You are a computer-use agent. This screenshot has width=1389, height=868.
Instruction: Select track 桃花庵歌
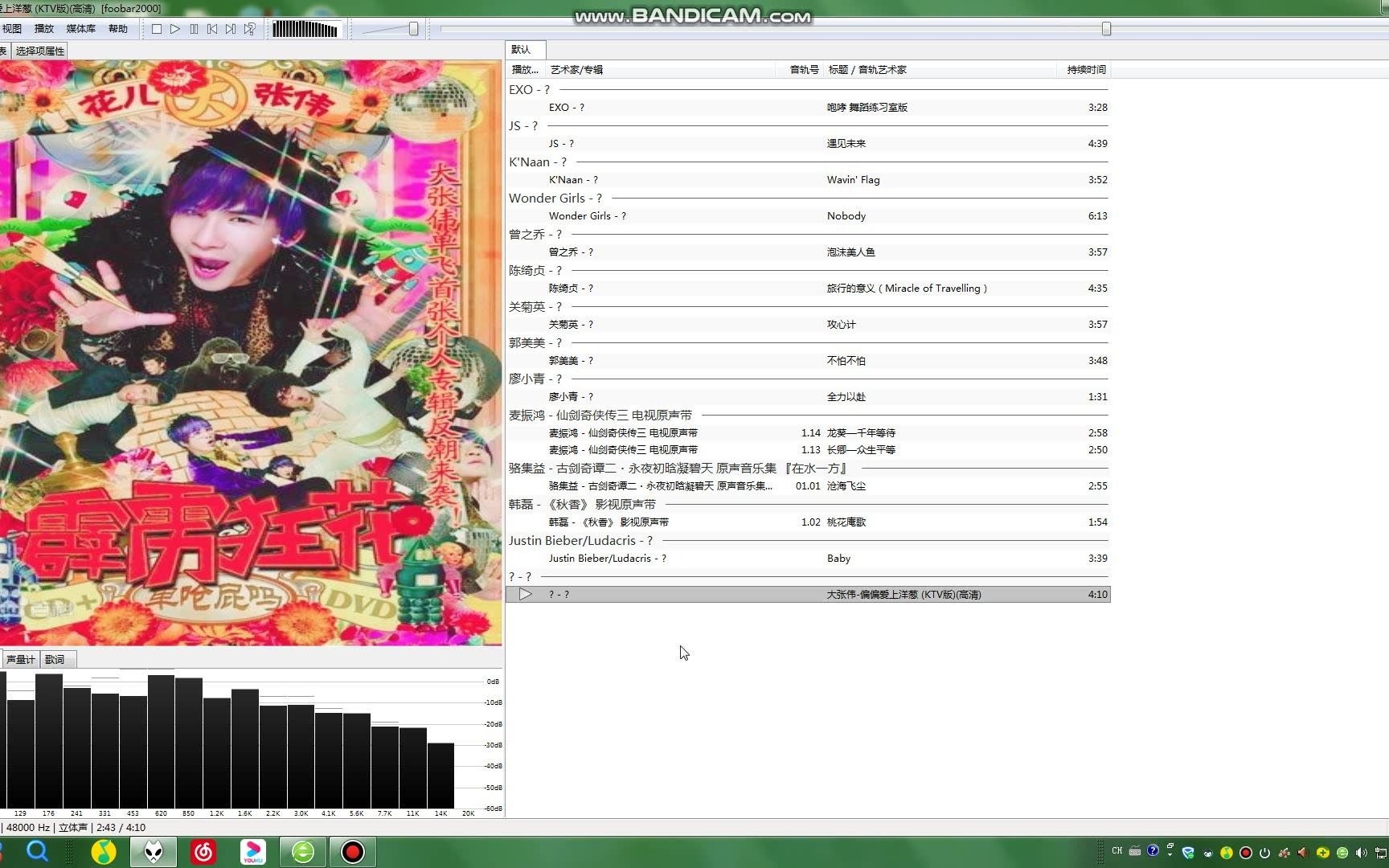pyautogui.click(x=808, y=522)
